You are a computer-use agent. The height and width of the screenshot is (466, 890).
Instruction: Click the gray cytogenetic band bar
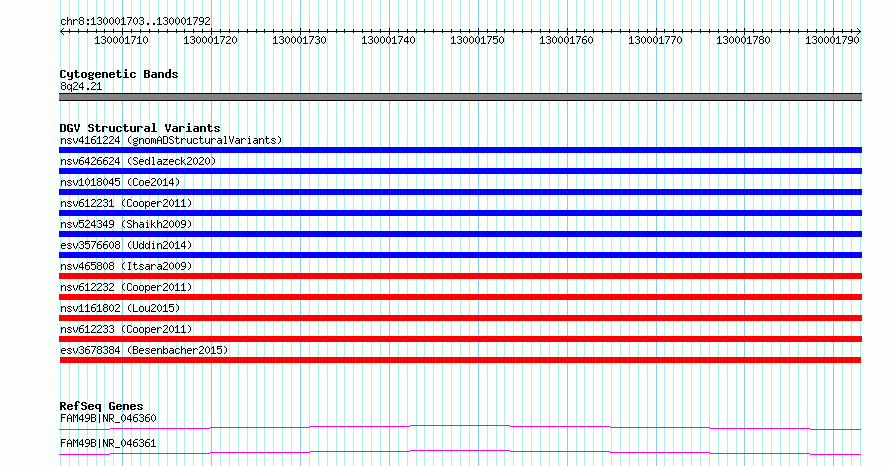coord(460,97)
